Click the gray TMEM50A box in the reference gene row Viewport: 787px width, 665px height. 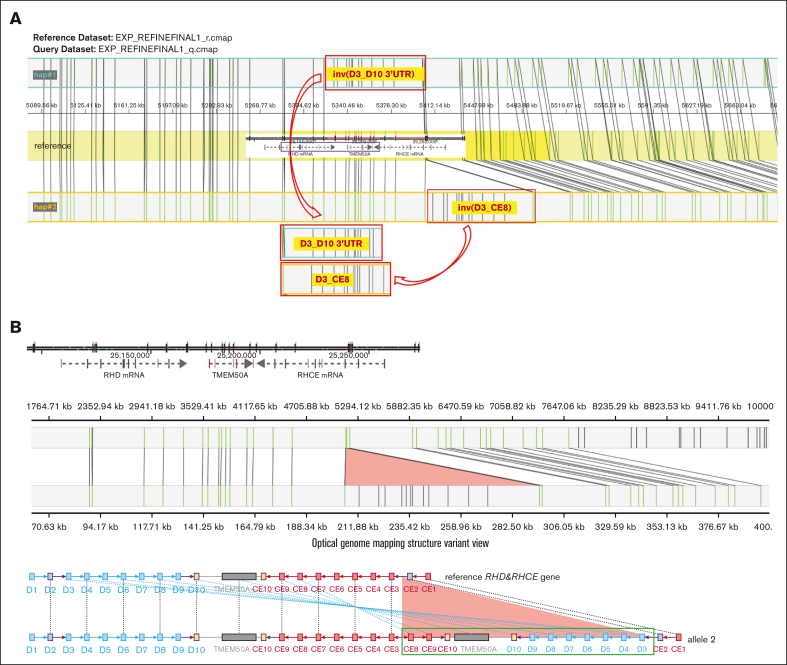(x=239, y=577)
